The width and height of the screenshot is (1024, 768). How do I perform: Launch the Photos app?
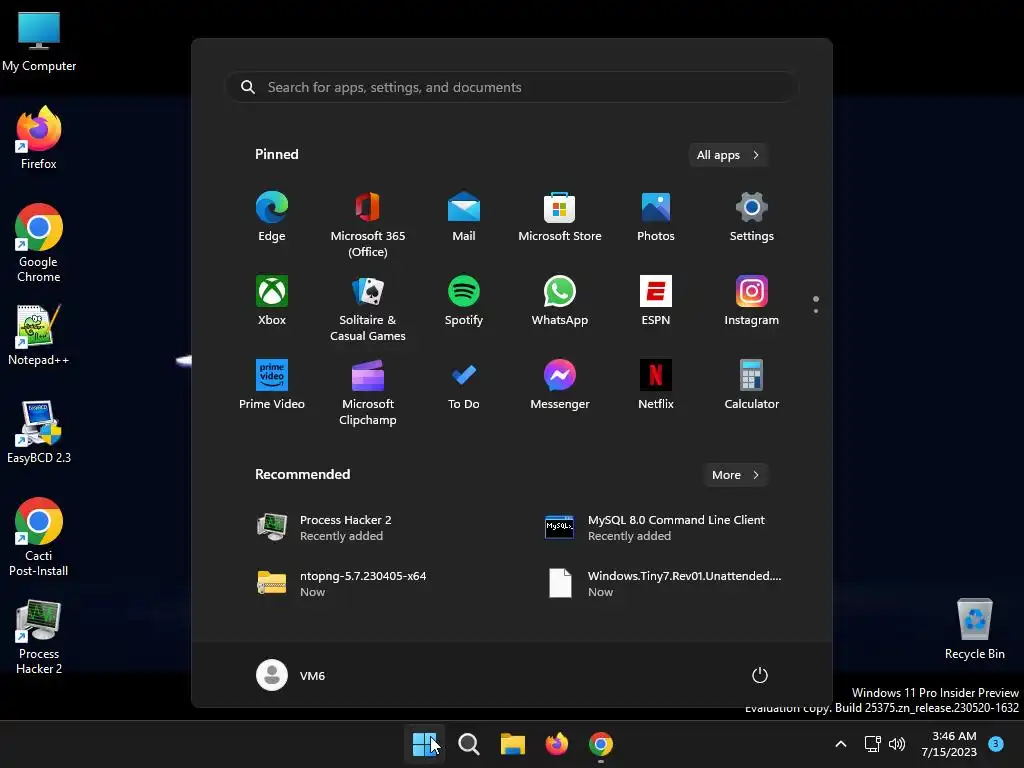click(x=656, y=217)
